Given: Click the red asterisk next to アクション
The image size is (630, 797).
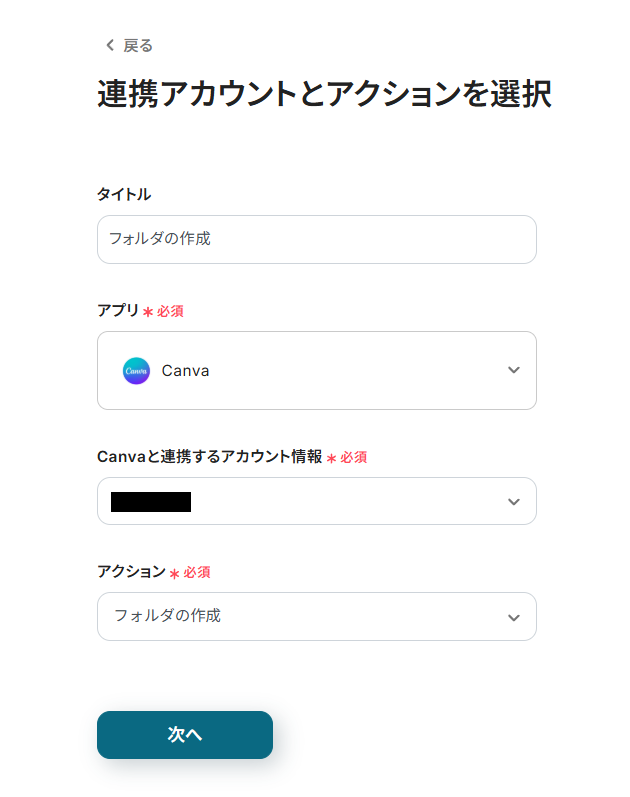Looking at the screenshot, I should point(175,573).
